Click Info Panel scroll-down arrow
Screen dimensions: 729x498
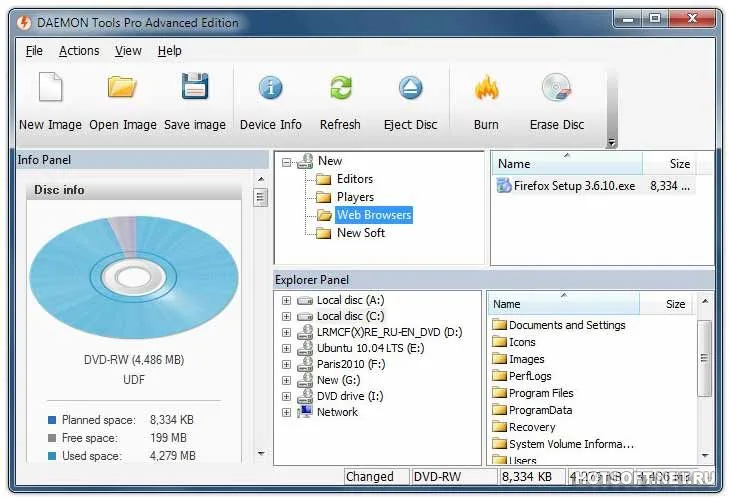(261, 453)
